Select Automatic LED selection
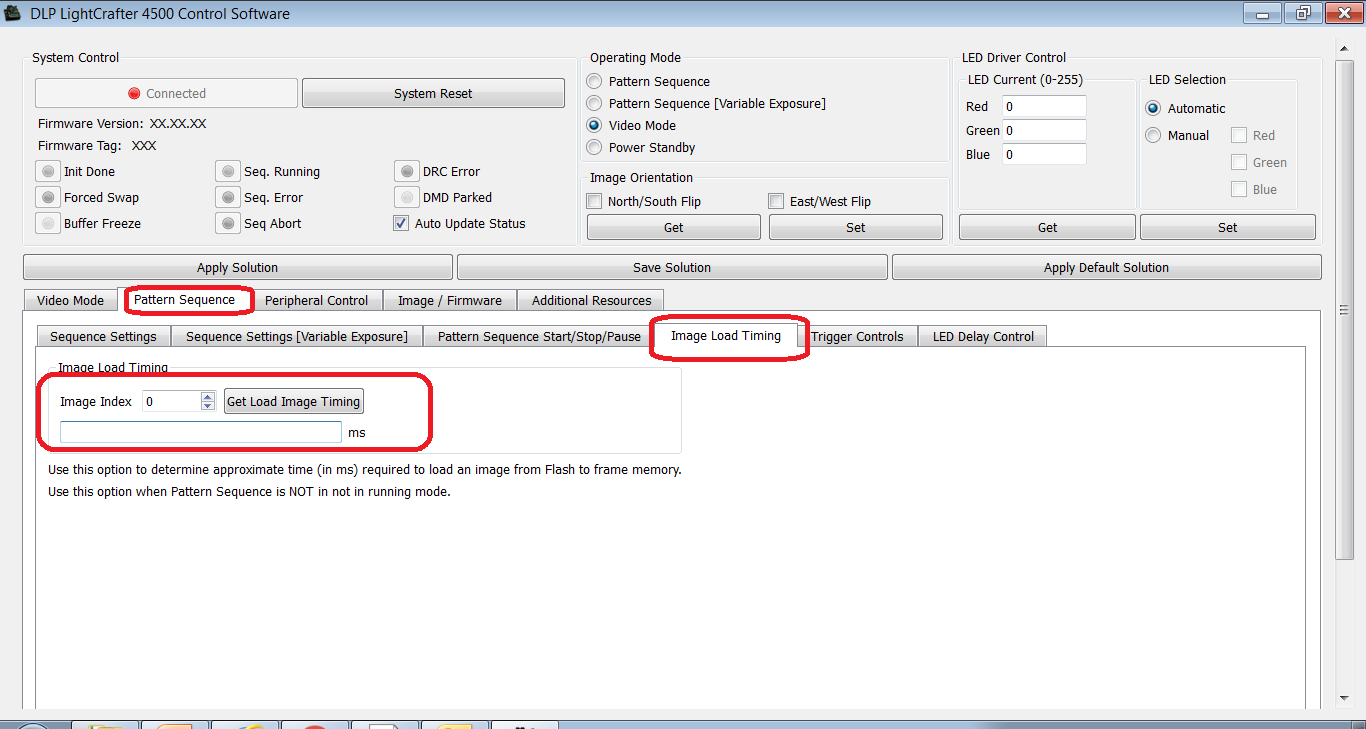The width and height of the screenshot is (1366, 729). click(1153, 108)
